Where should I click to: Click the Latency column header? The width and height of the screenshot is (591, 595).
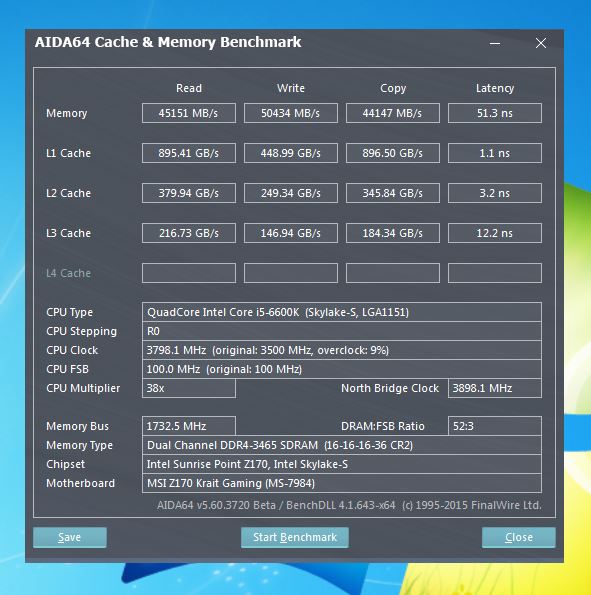point(495,88)
